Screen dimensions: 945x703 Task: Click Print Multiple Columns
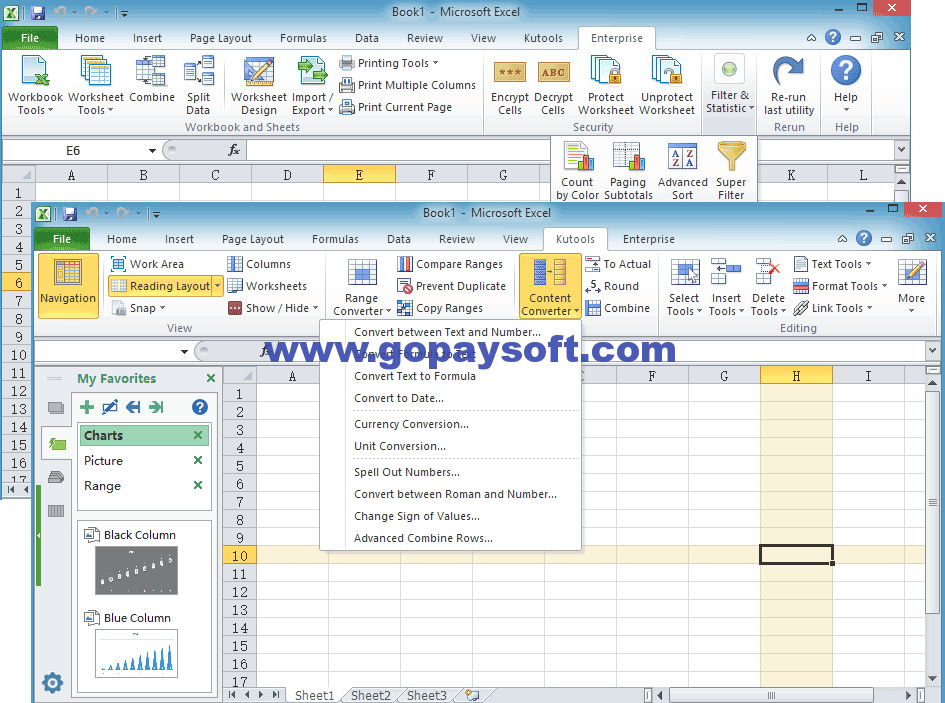407,85
